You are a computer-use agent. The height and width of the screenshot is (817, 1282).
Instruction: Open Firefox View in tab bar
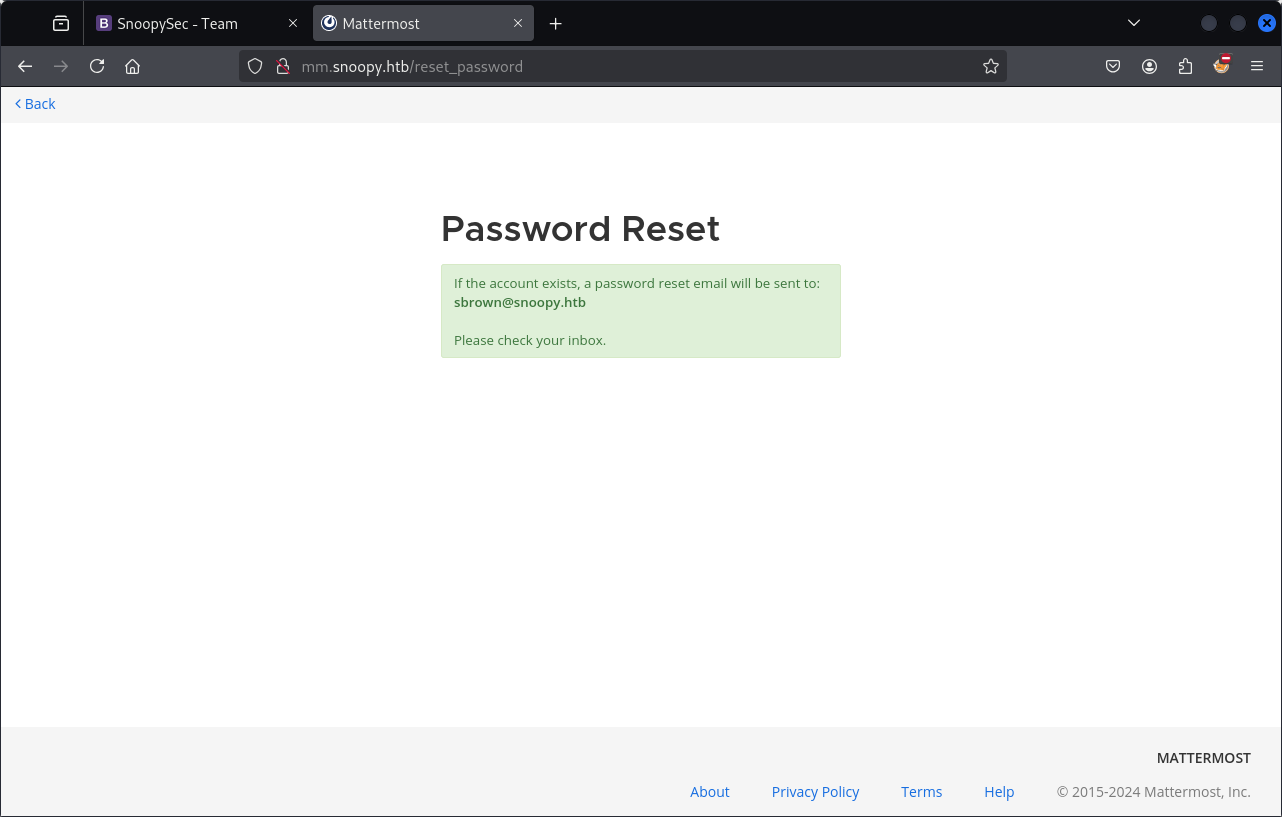[x=61, y=23]
